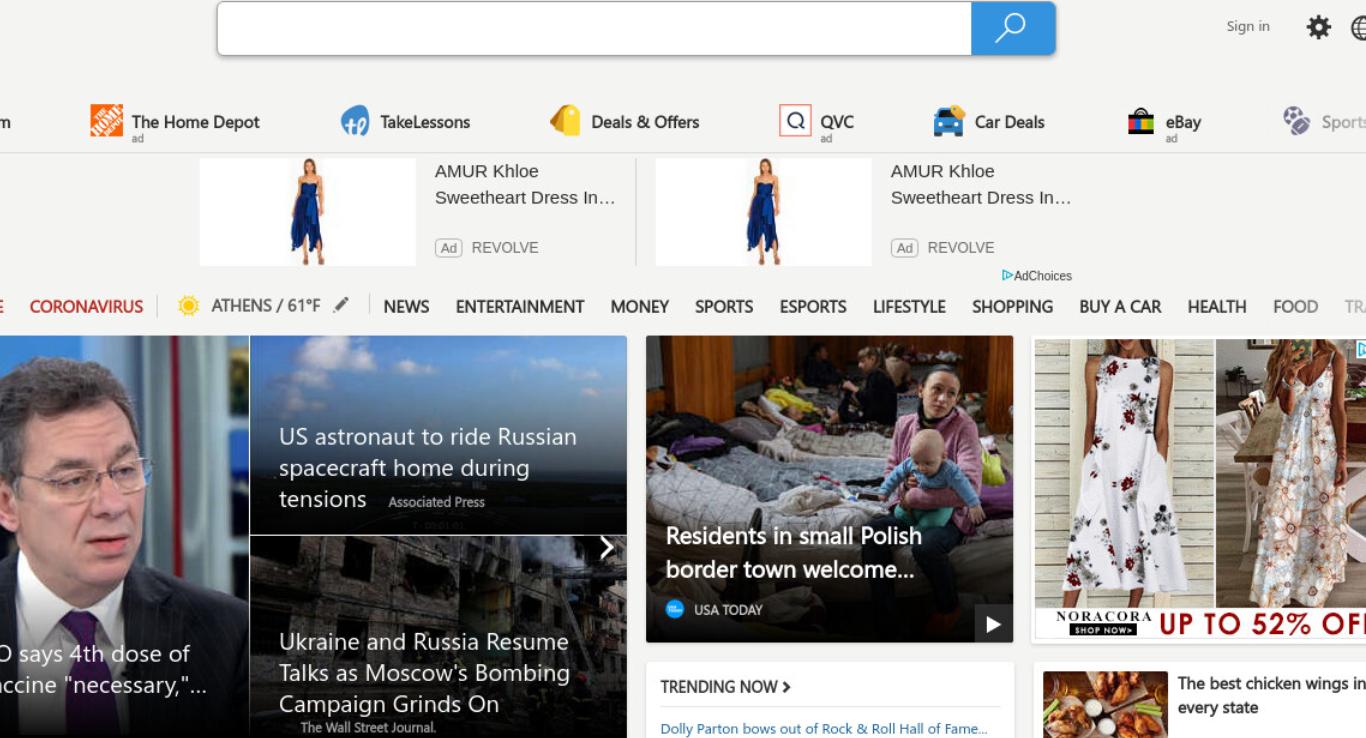Viewport: 1366px width, 738px height.
Task: Click The Wall Street Journal source label
Action: 368,728
